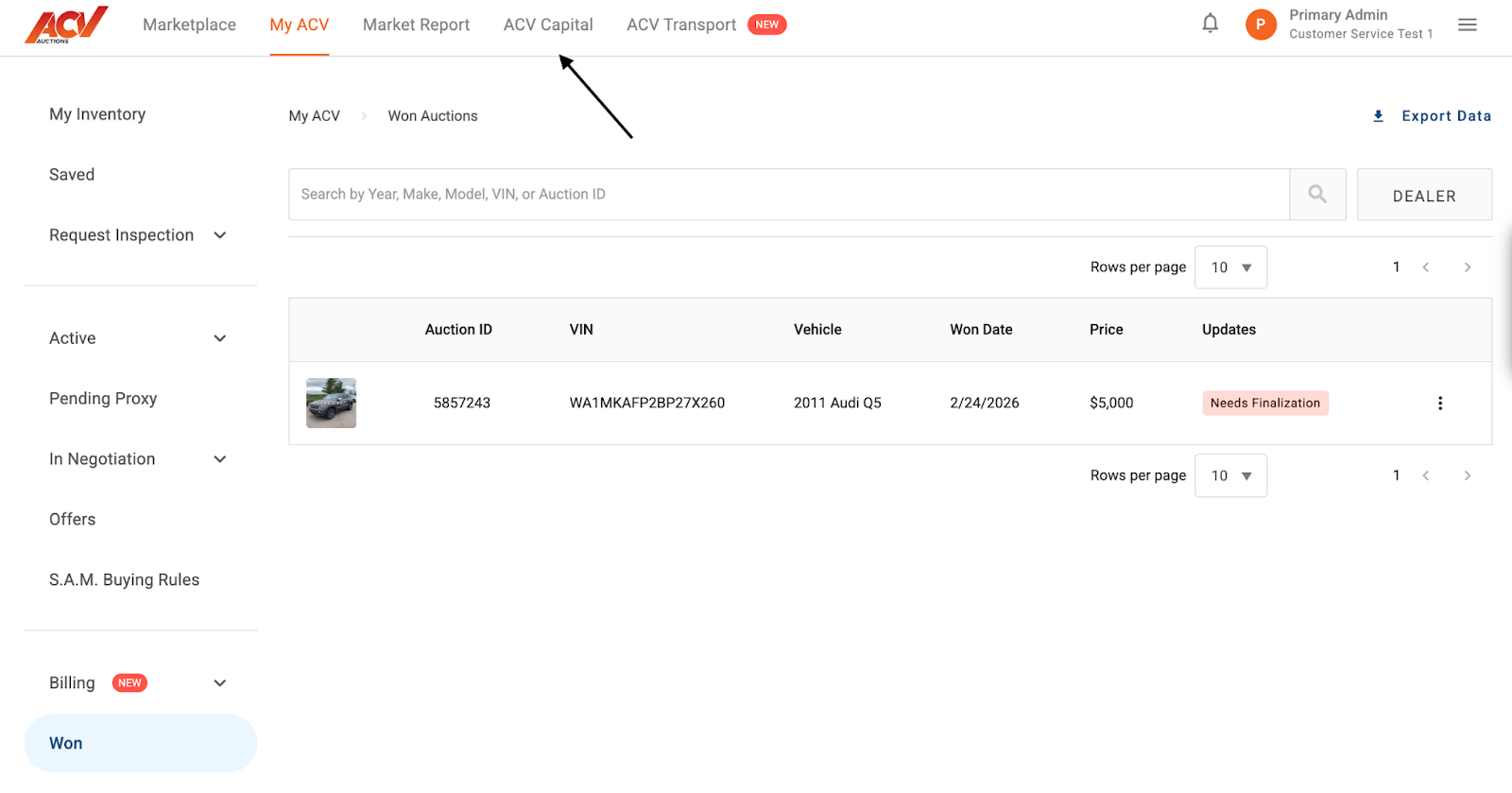1512x793 pixels.
Task: Click the won date 2/24/2026
Action: 985,404
